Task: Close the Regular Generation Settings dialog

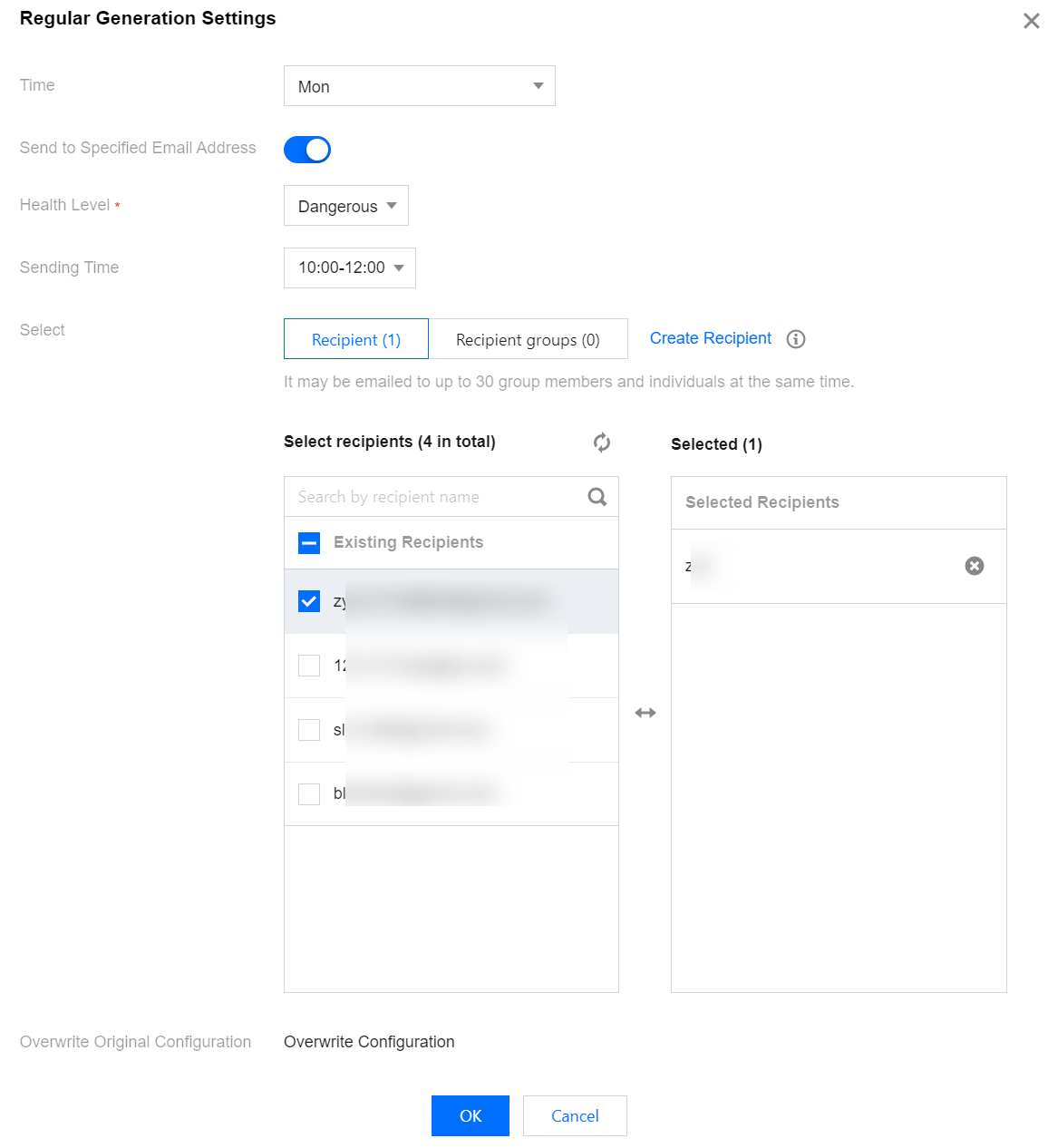Action: (x=1031, y=21)
